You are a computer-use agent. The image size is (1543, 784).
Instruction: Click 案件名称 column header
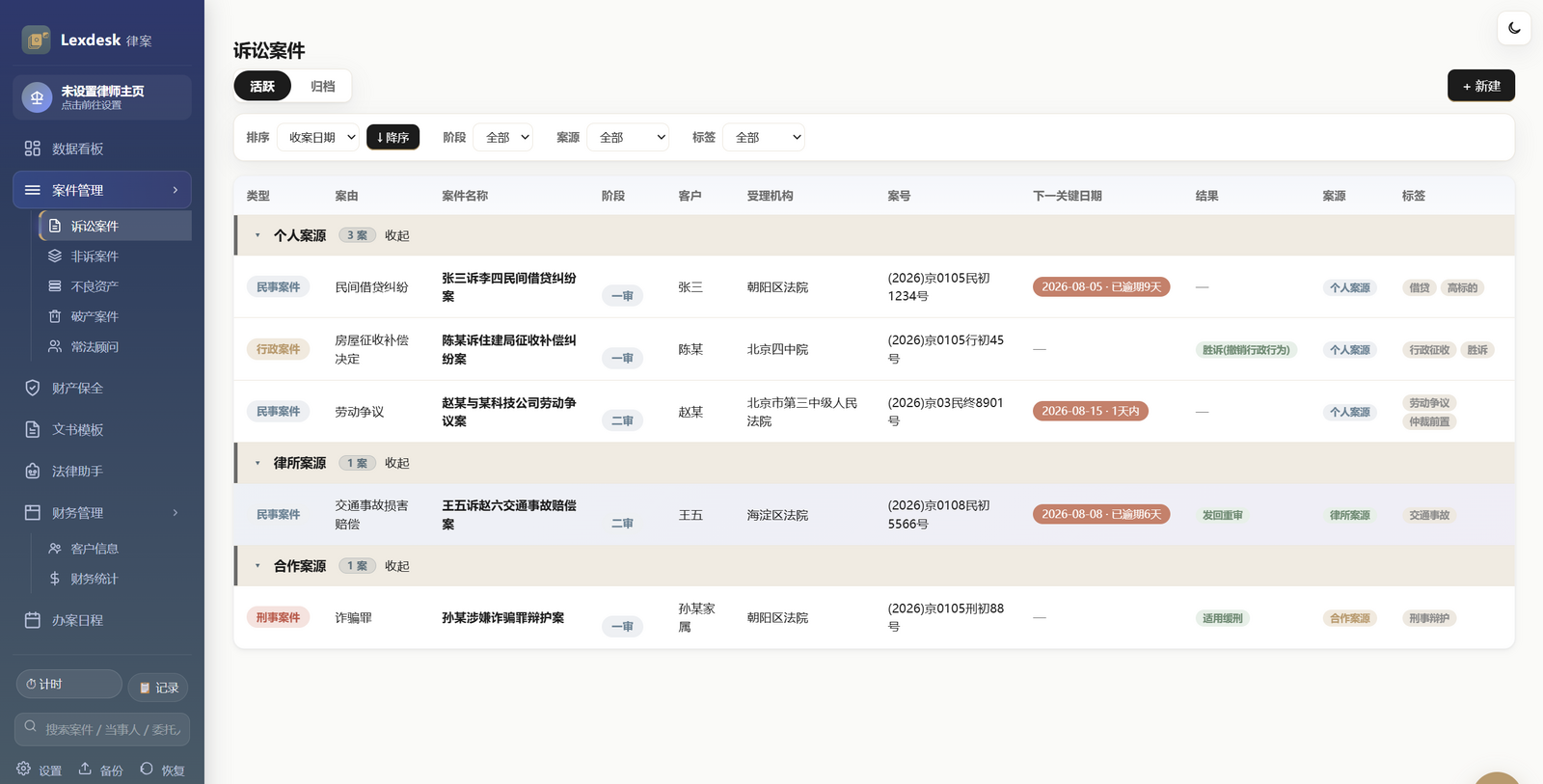coord(465,196)
